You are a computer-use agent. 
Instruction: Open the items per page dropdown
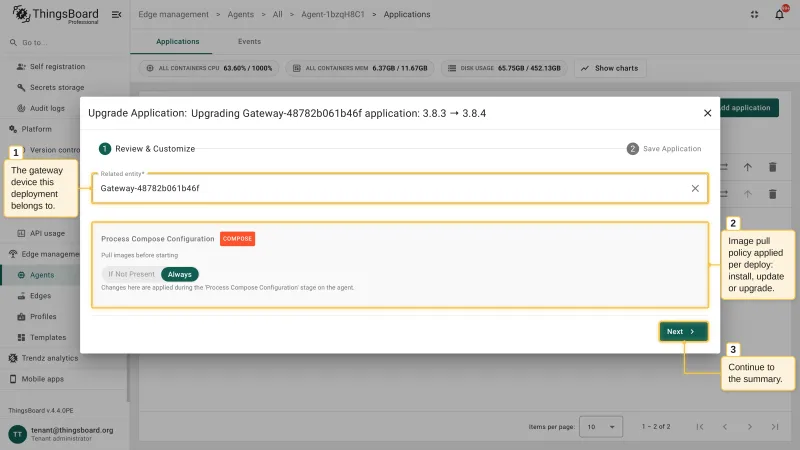pyautogui.click(x=601, y=427)
